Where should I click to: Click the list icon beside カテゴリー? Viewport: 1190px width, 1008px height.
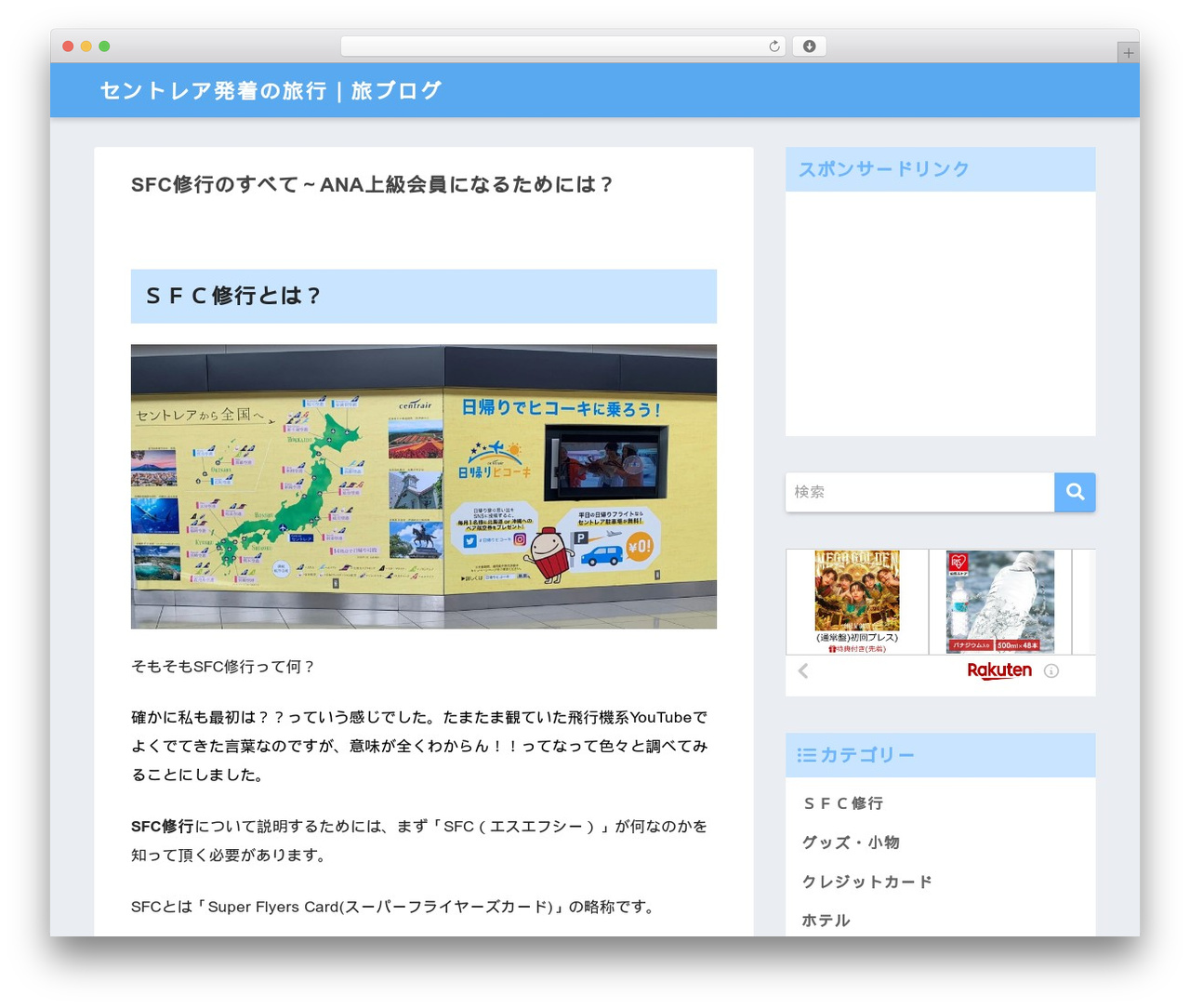(x=806, y=755)
